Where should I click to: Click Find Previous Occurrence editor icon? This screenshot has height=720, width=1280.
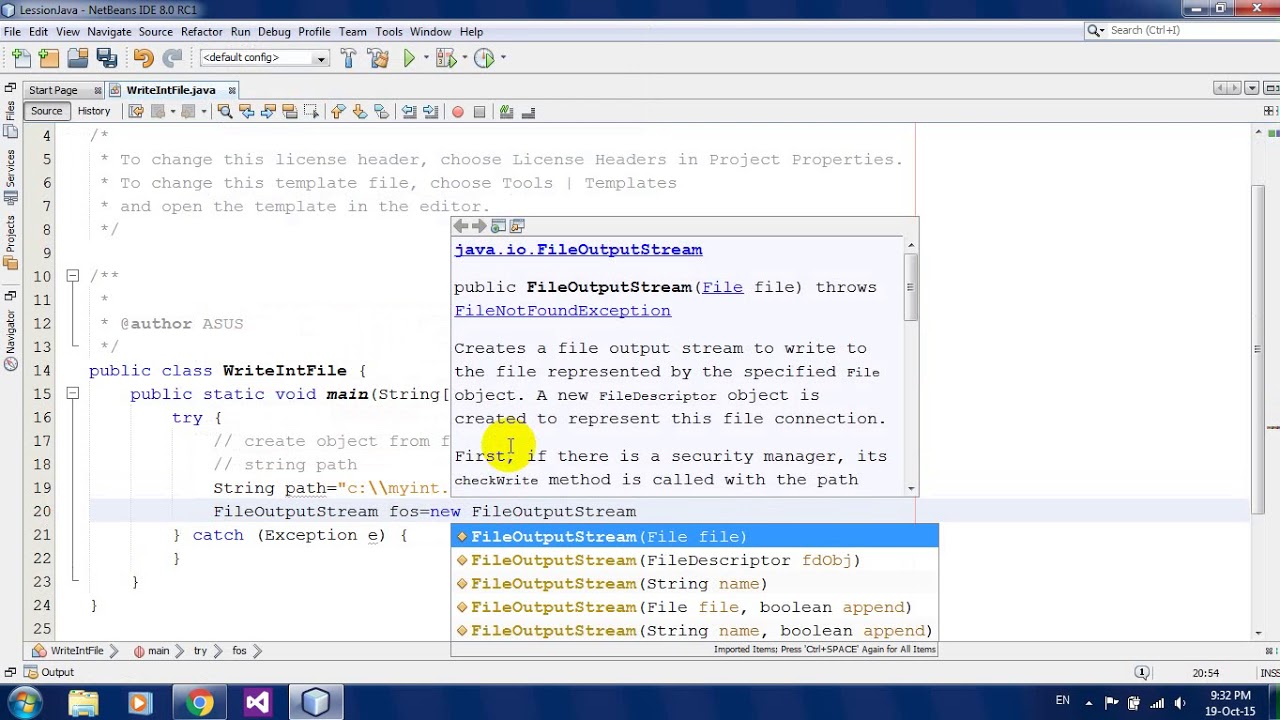tap(246, 111)
